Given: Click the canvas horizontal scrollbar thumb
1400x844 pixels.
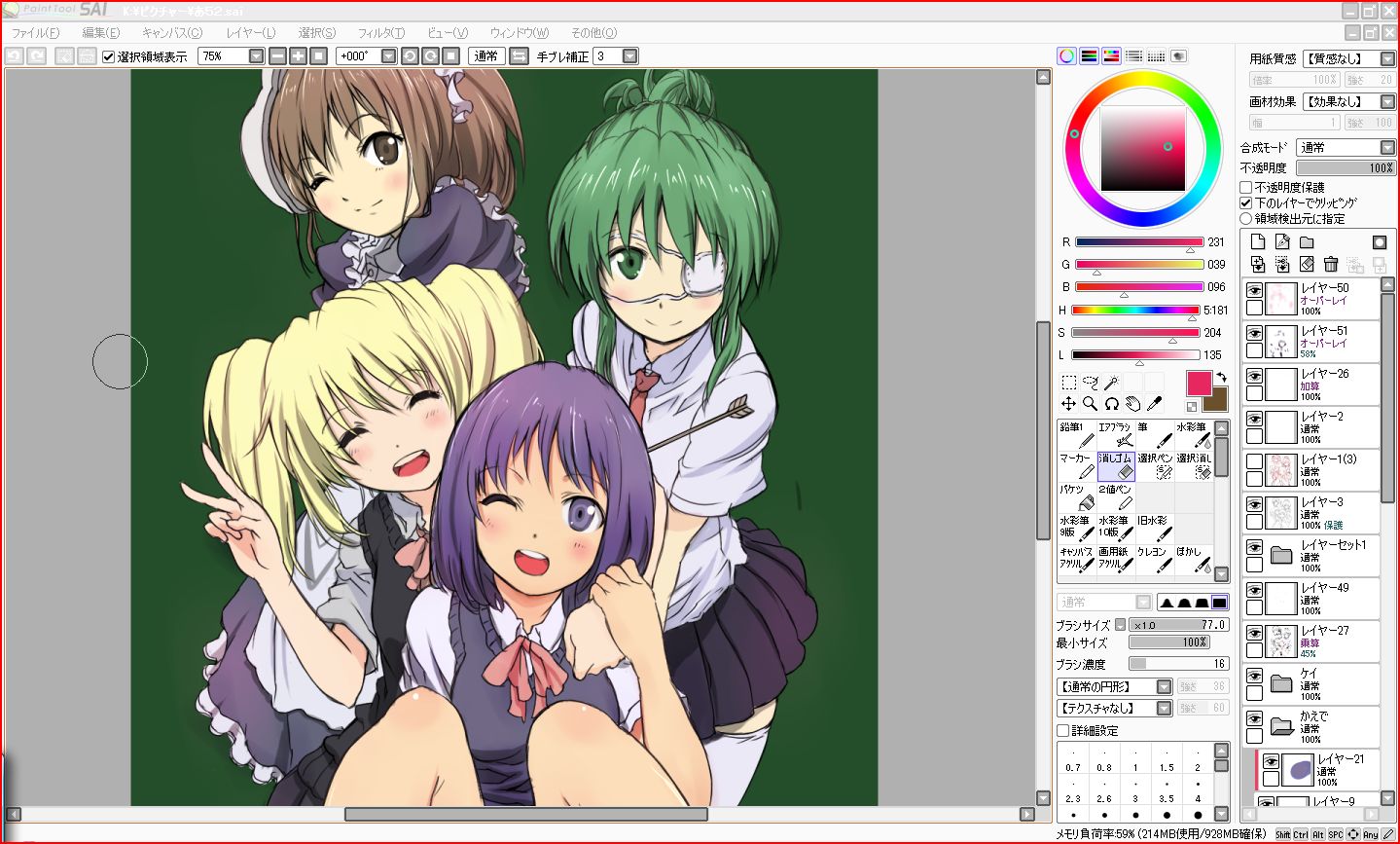Looking at the screenshot, I should (525, 814).
